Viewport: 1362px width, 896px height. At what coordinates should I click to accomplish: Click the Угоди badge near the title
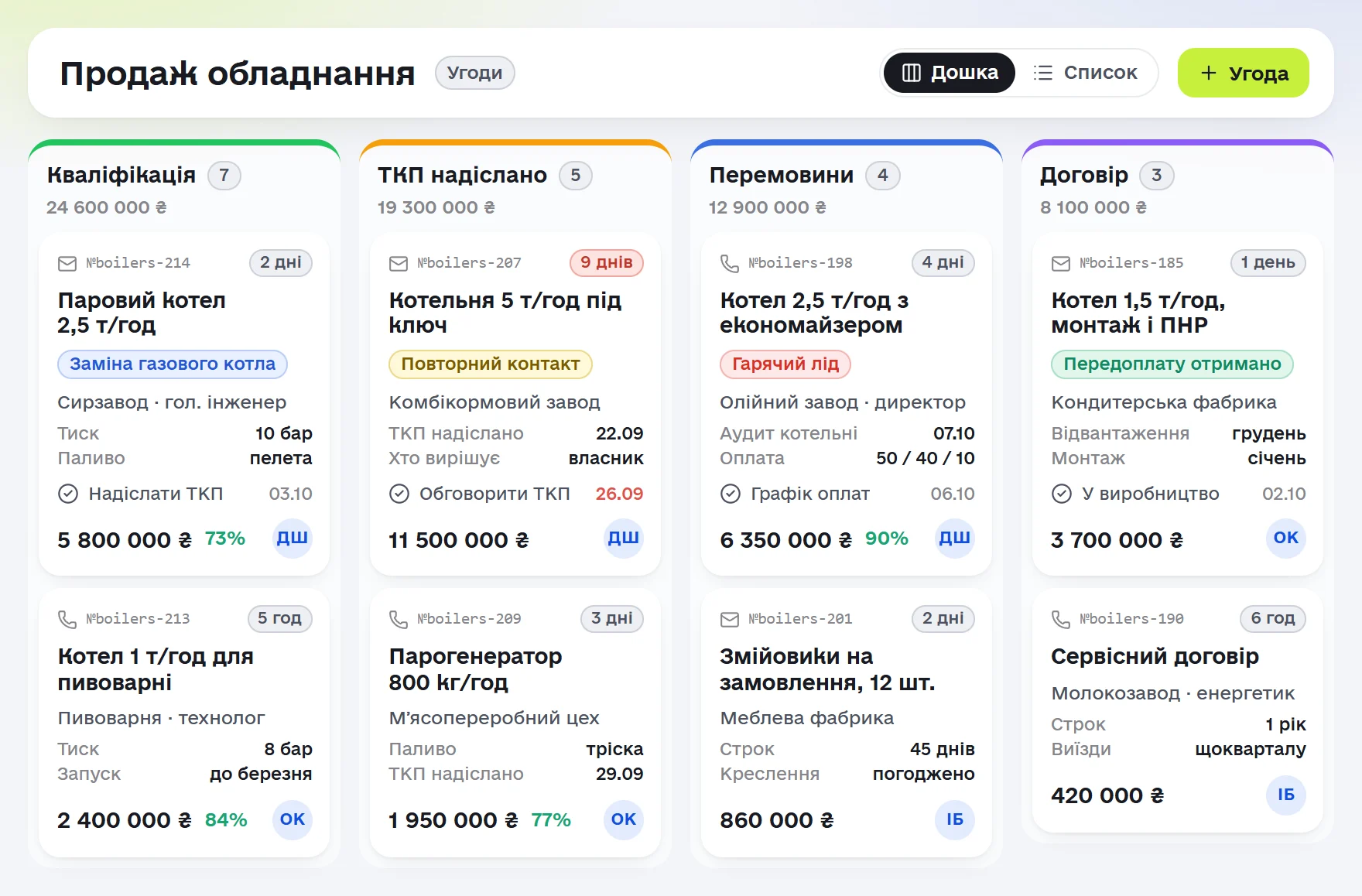coord(475,73)
